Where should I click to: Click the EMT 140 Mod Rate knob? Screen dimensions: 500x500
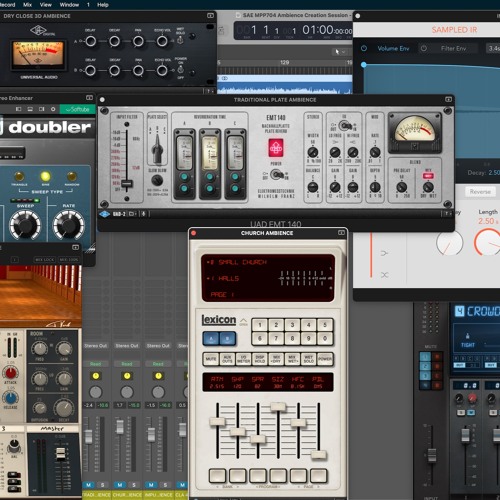click(375, 152)
